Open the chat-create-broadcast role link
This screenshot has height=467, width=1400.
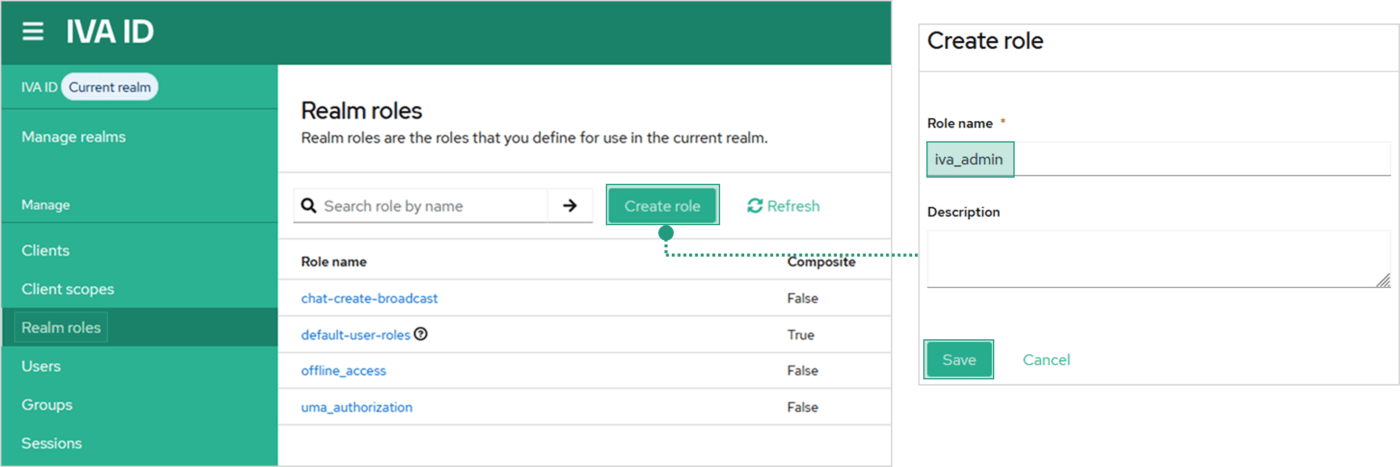[x=369, y=298]
